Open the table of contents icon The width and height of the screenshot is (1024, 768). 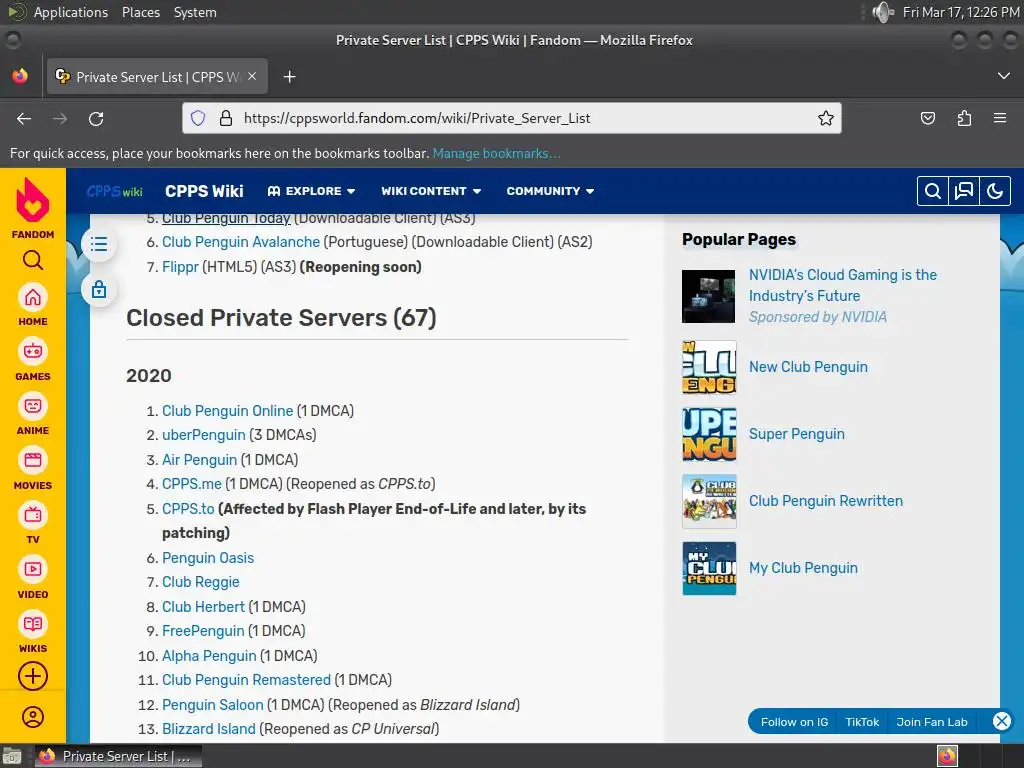point(99,244)
